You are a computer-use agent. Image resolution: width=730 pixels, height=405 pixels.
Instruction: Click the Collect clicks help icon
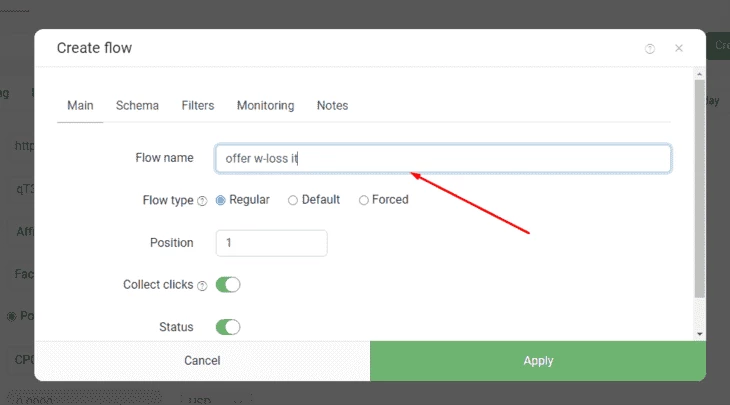tap(202, 286)
